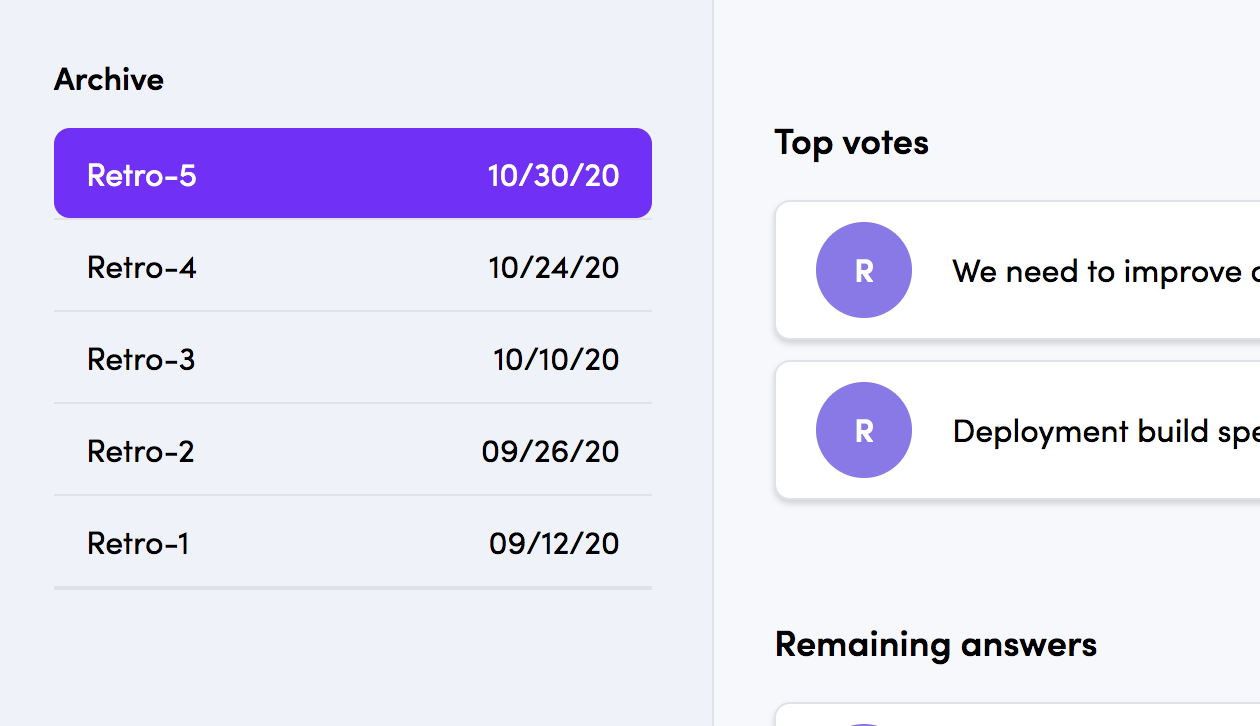Click the 10/30/20 date on Retro-5
Screen dimensions: 1260x726
pos(553,176)
